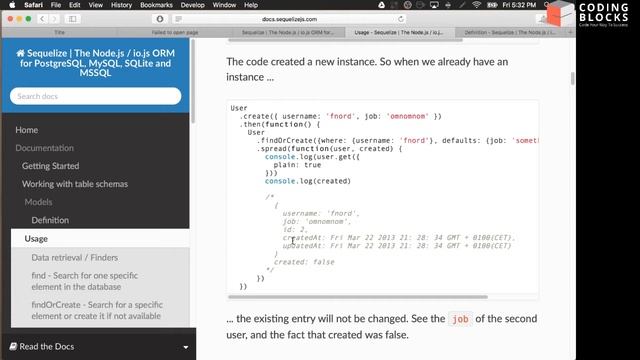Open Sequelize docs title link in sidebar
This screenshot has height=360, width=640.
(96, 63)
